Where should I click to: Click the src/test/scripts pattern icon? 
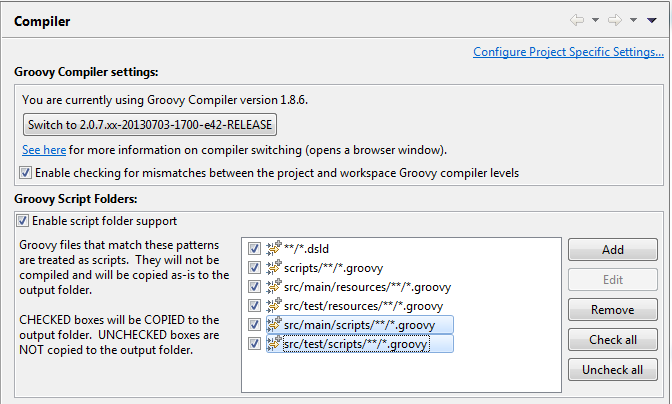coord(273,344)
